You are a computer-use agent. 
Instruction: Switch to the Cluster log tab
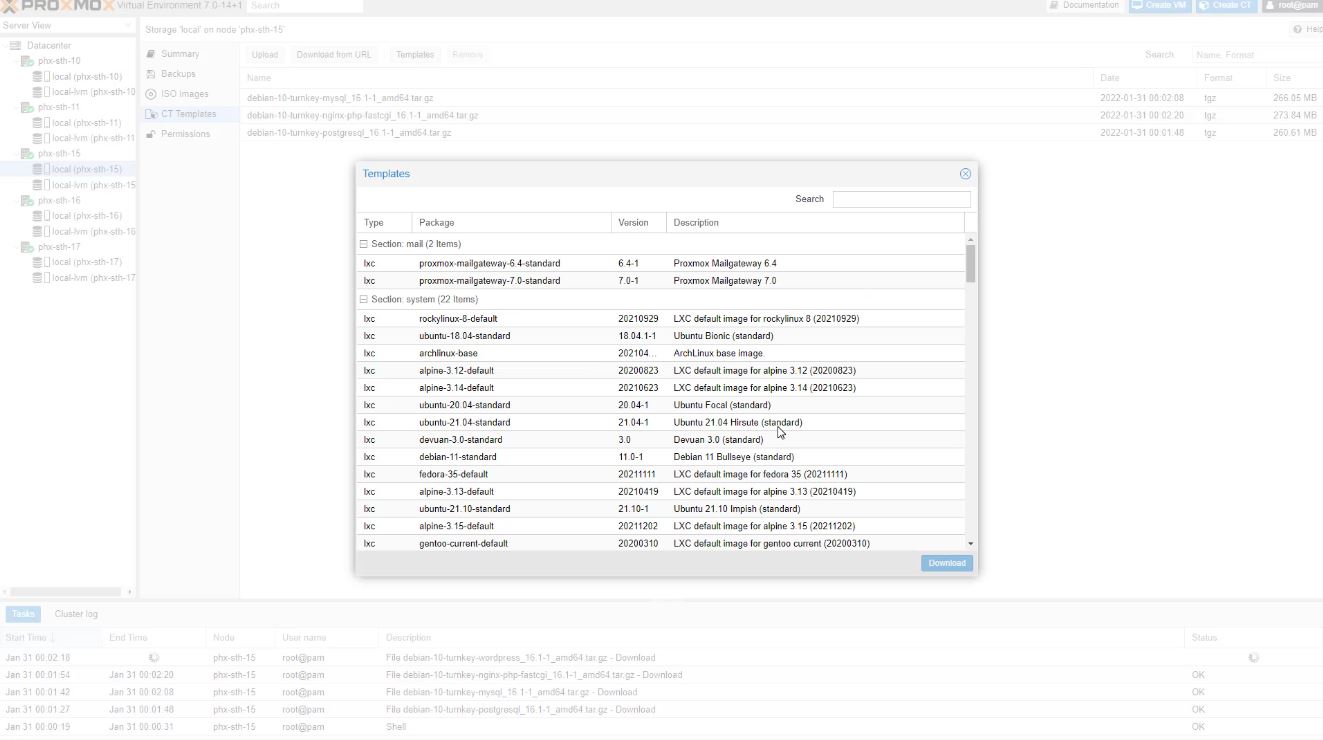[x=76, y=614]
